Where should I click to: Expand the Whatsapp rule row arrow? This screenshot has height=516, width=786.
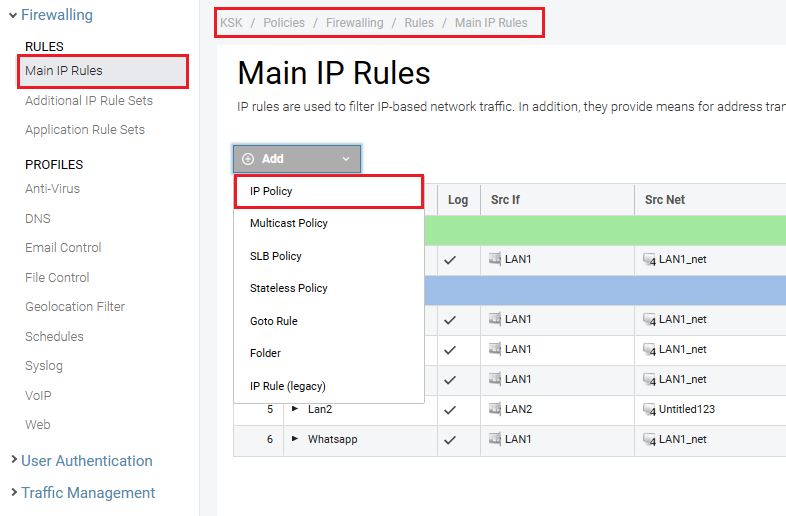pyautogui.click(x=295, y=439)
